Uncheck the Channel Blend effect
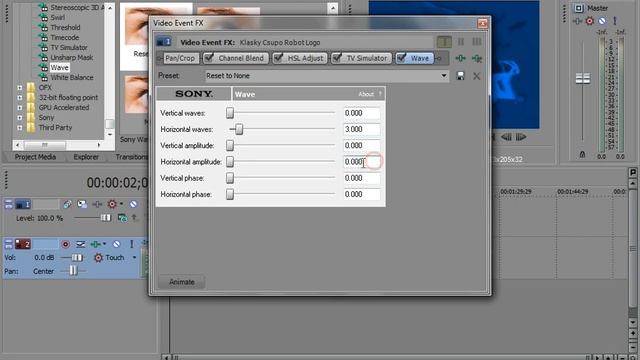This screenshot has width=640, height=360. (x=209, y=58)
